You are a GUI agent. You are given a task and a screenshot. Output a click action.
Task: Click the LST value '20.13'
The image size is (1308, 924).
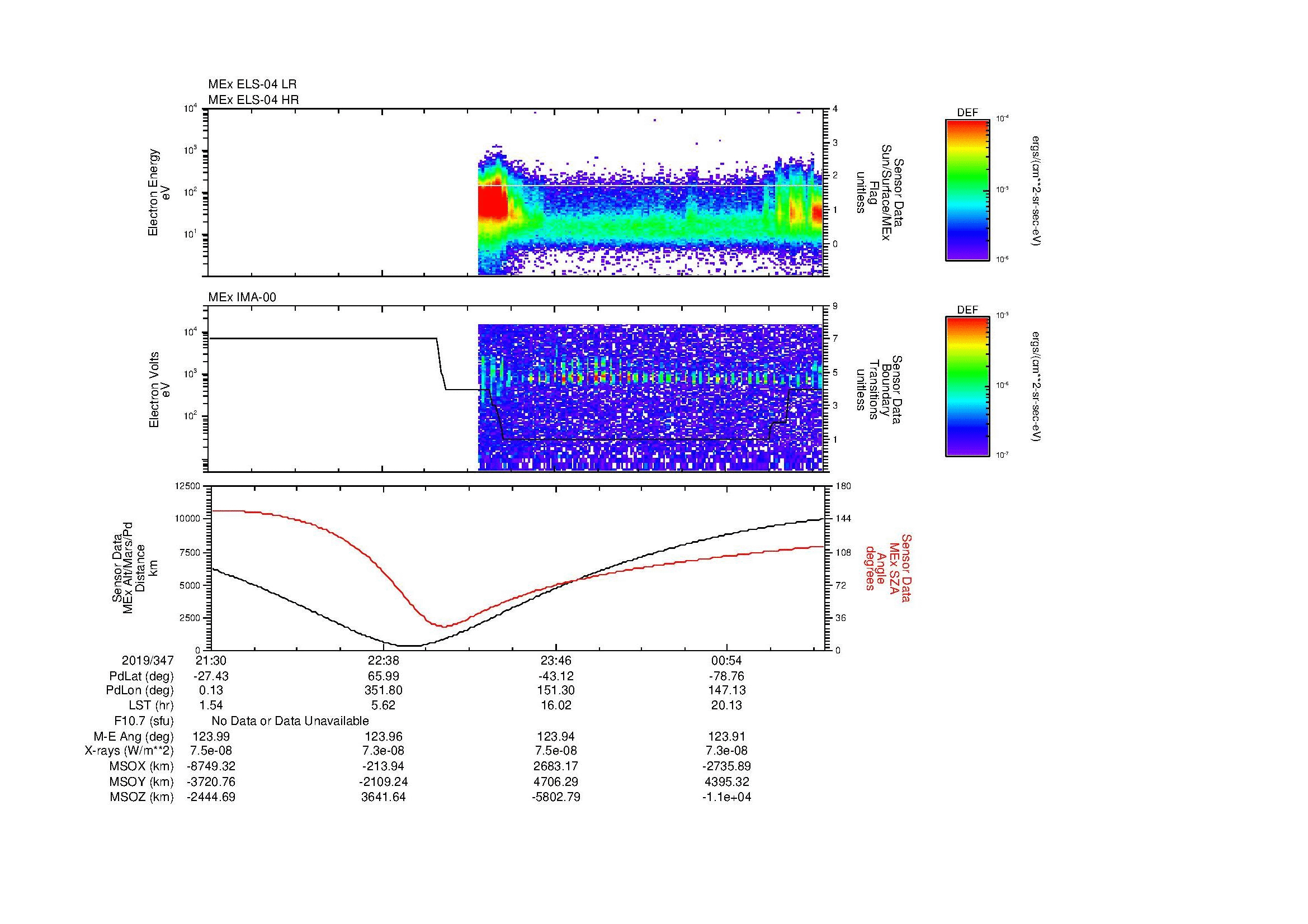(x=727, y=706)
